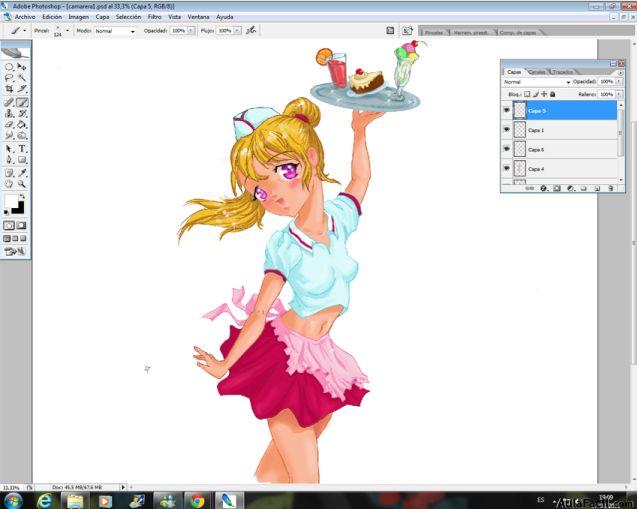
Task: Select the Eraser tool
Action: tap(9, 124)
